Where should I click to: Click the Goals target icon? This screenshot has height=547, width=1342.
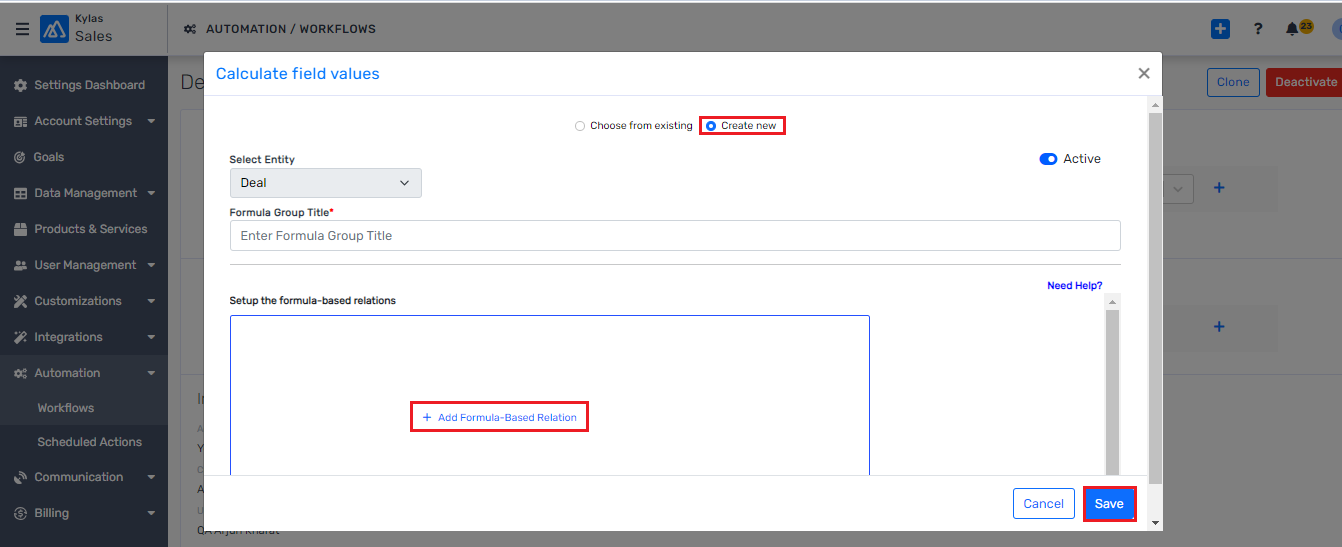pos(20,157)
